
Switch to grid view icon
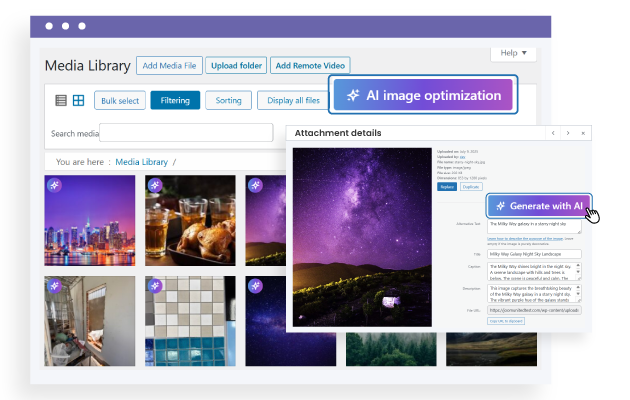78,100
